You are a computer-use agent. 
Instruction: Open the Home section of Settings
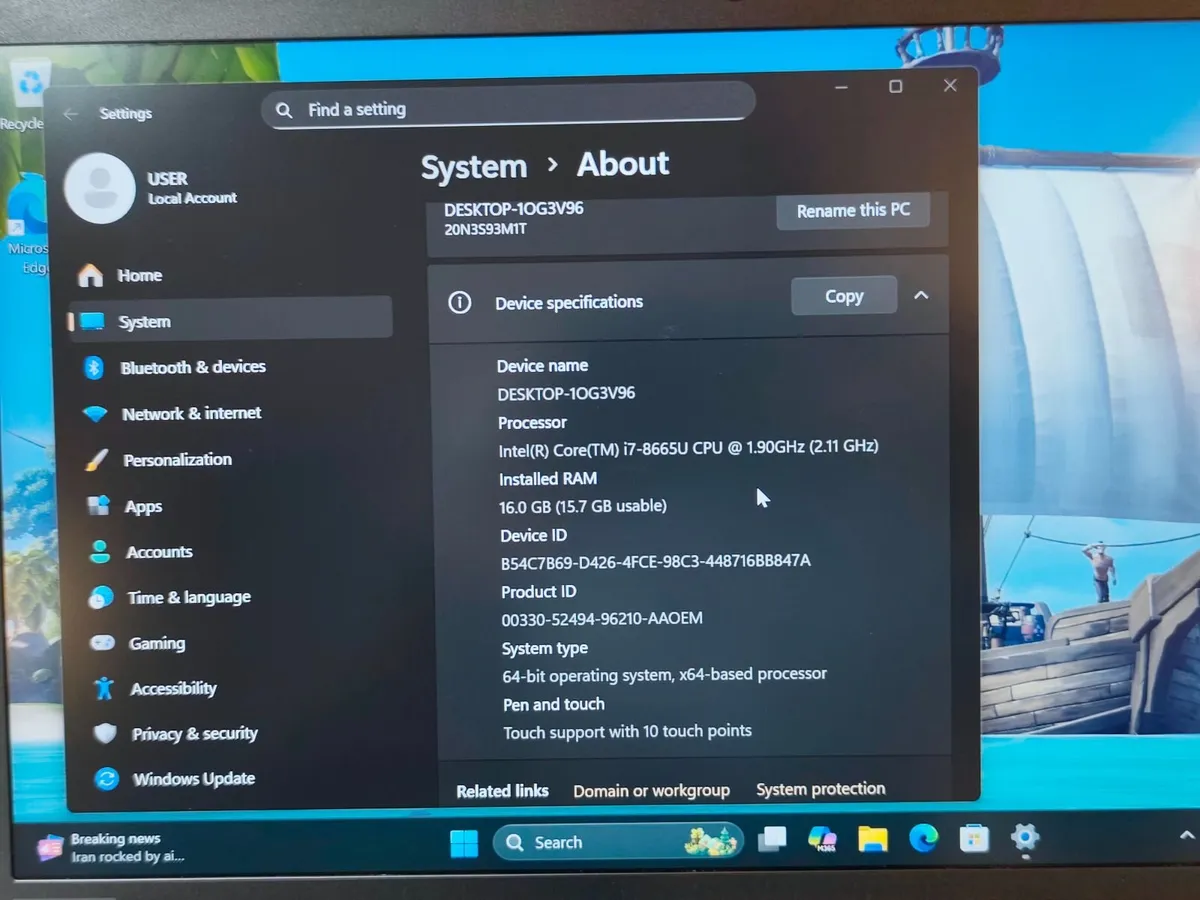coord(140,275)
